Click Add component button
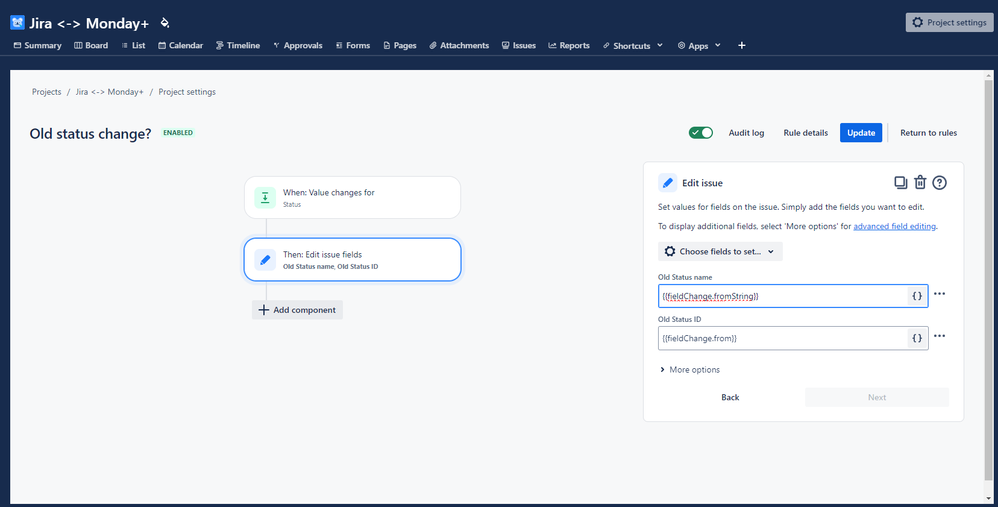 click(297, 310)
